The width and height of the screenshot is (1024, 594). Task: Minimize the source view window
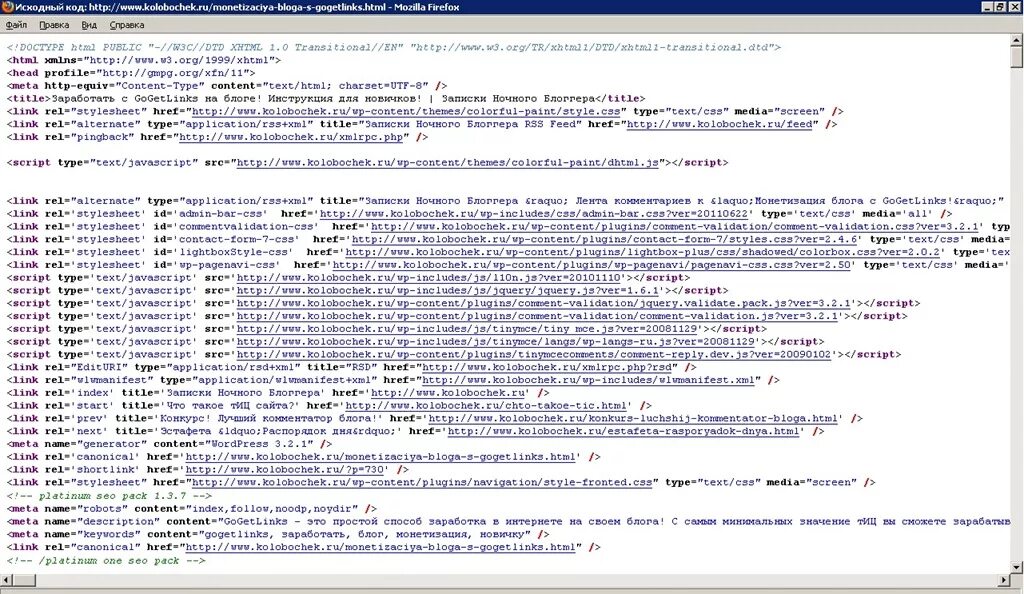[x=987, y=7]
